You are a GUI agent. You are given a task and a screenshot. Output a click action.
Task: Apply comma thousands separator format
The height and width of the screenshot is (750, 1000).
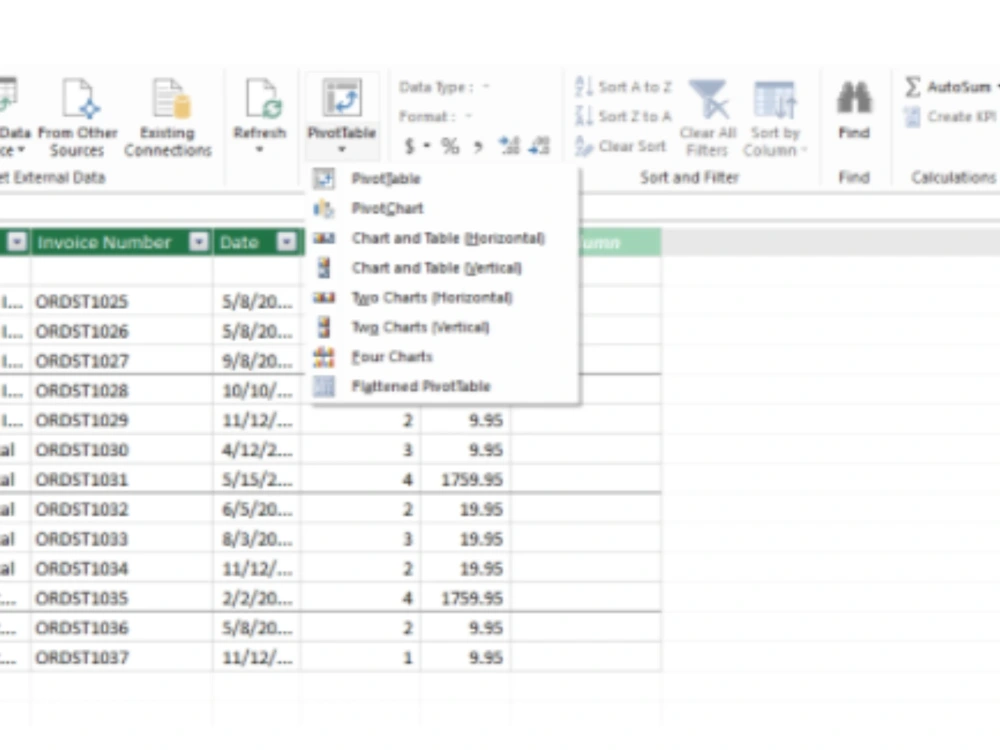pos(478,147)
